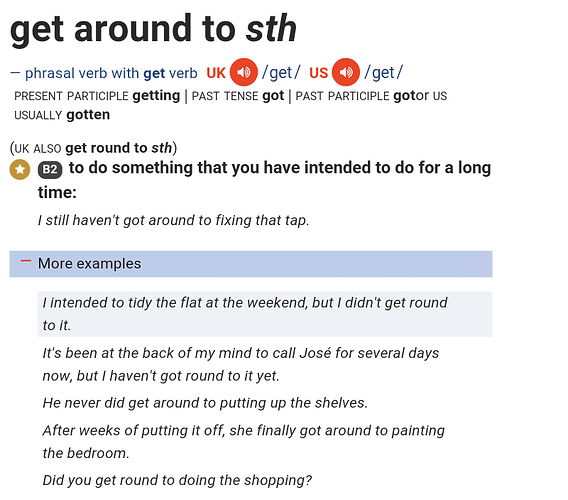Click the red minus icon beside More examples
The image size is (568, 500).
(26, 261)
